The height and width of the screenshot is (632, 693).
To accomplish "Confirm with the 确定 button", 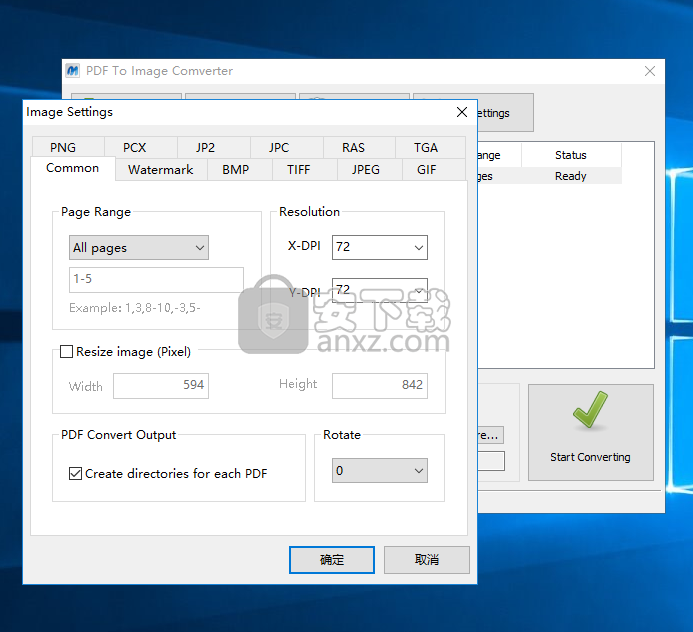I will 332,560.
